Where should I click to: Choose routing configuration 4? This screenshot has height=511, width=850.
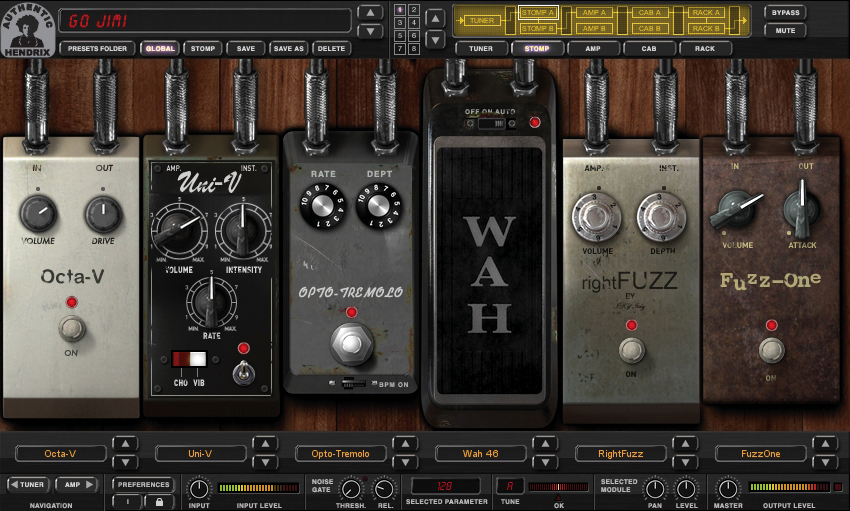[x=414, y=23]
